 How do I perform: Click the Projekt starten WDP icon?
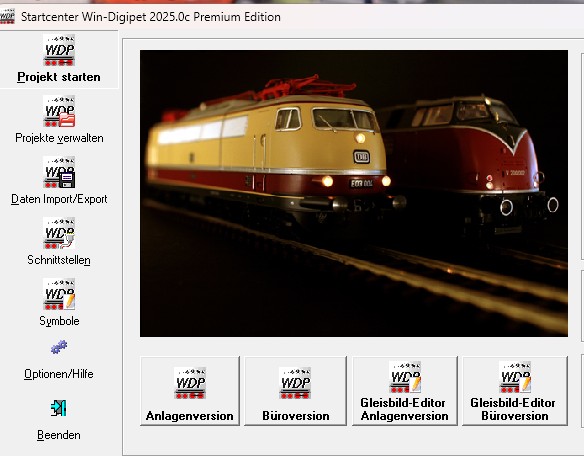(59, 50)
